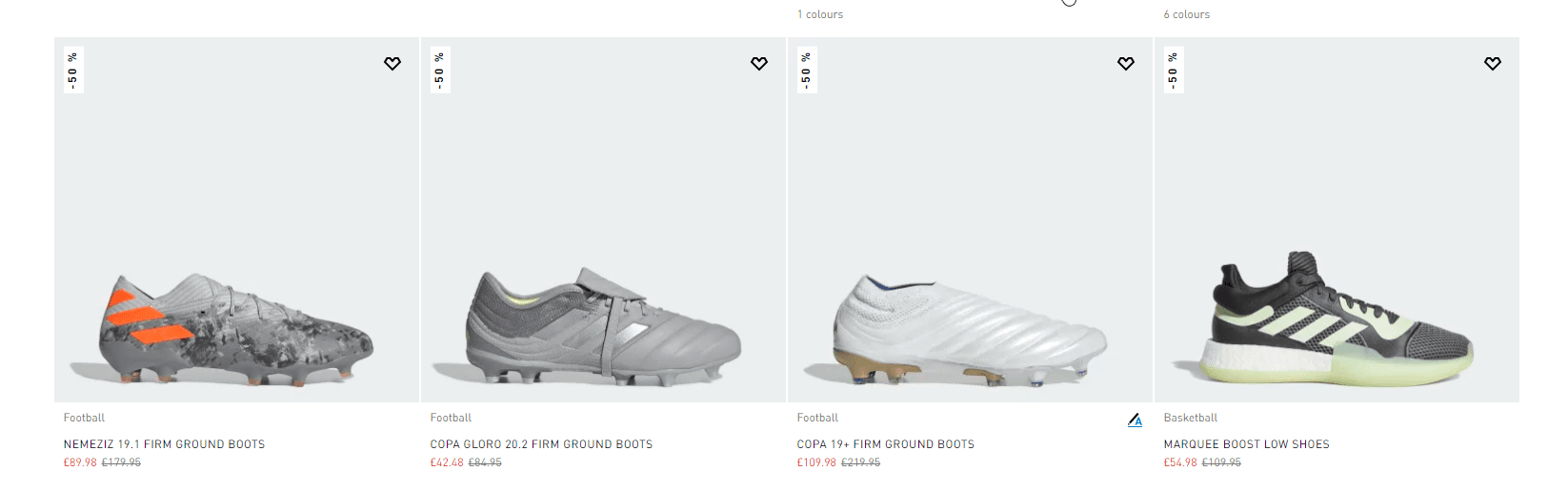The height and width of the screenshot is (492, 1568).
Task: Wishlist the Copa Gloro 20.2 boots
Action: pos(759,64)
